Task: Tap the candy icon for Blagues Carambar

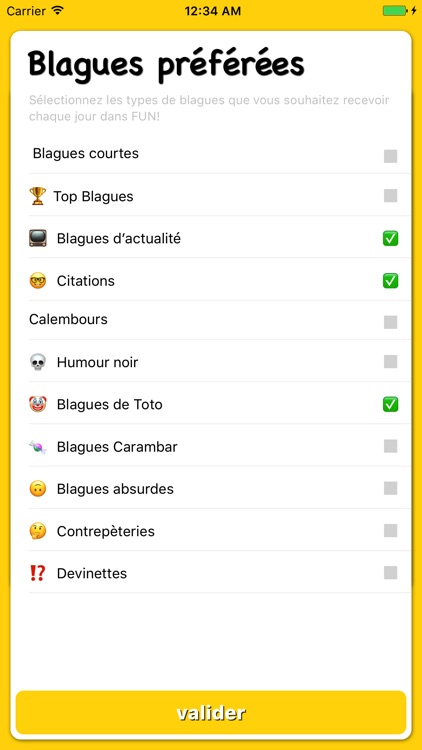Action: pos(38,447)
